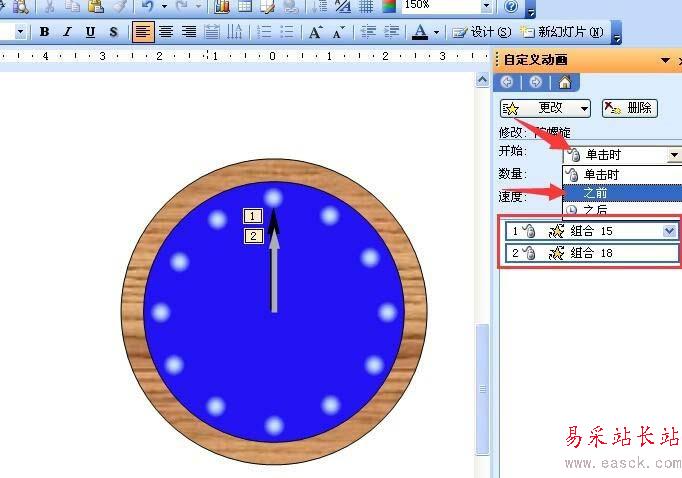Click animation tag 1 on slide
This screenshot has height=478, width=682.
tap(252, 216)
